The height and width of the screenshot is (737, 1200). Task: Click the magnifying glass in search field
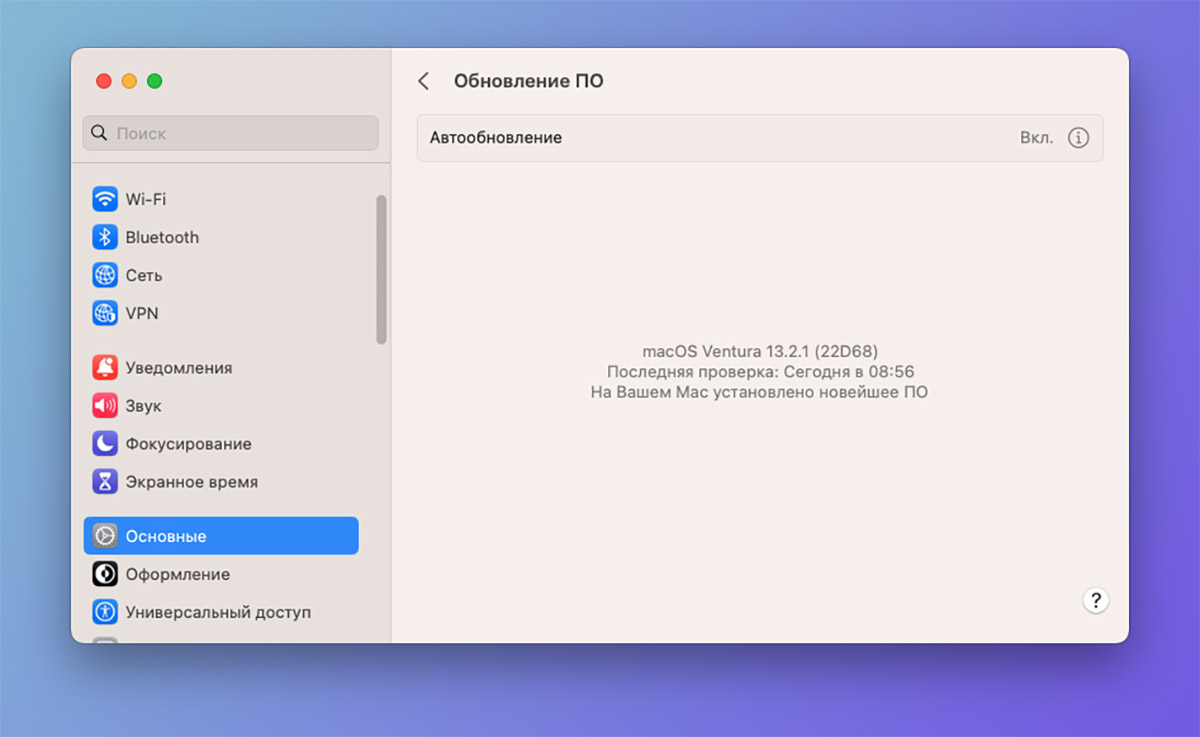(99, 133)
